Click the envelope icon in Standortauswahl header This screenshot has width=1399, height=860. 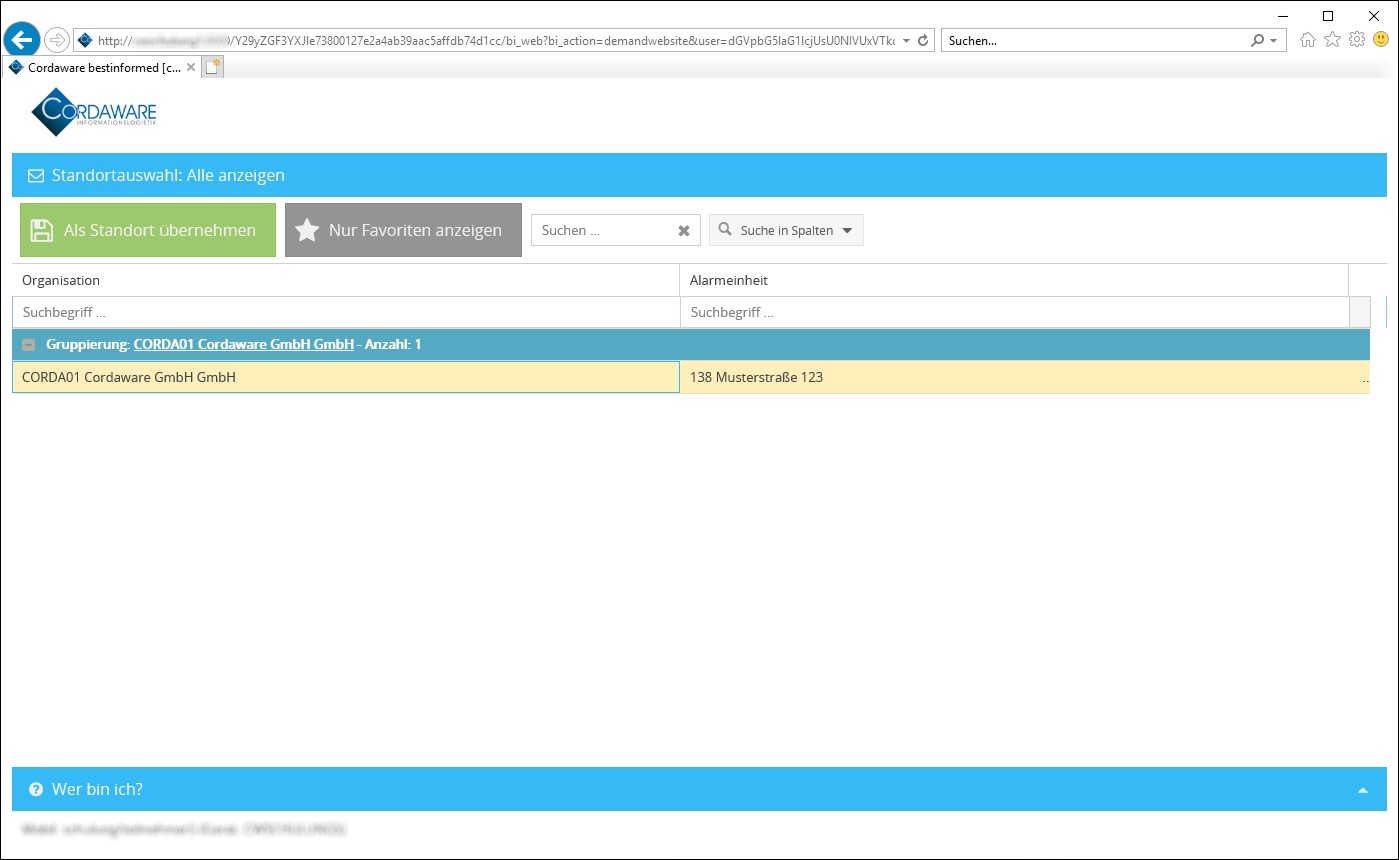(x=36, y=176)
